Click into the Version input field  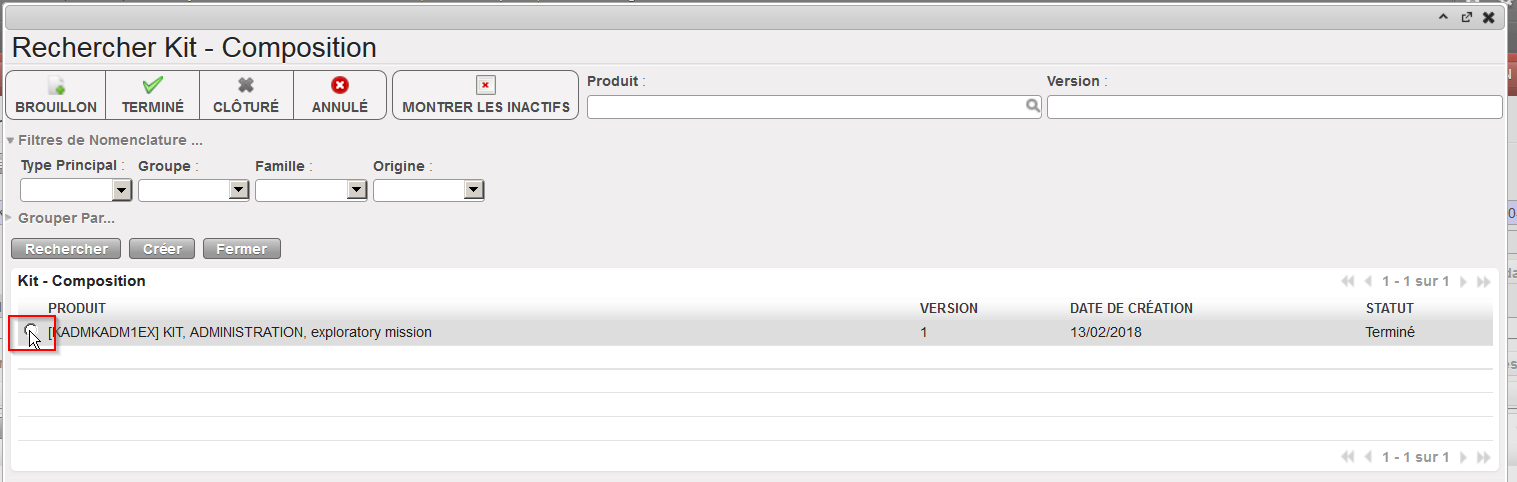coord(1274,107)
